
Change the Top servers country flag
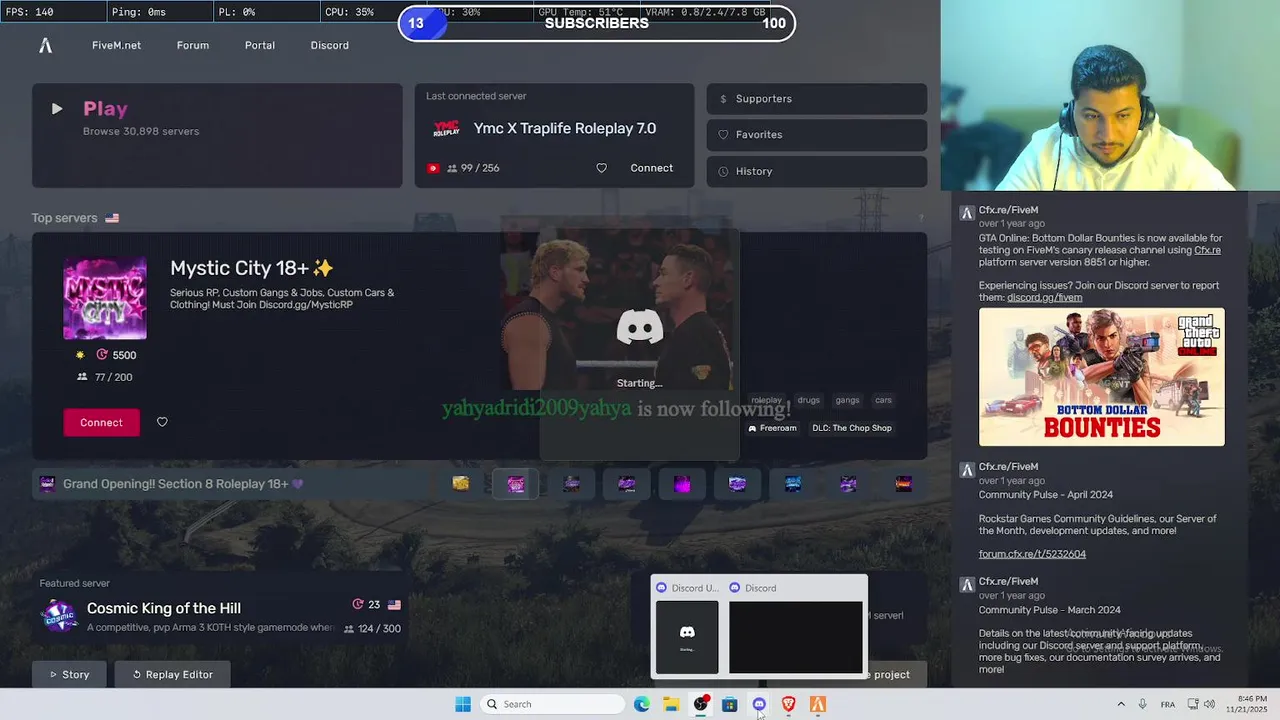coord(112,218)
